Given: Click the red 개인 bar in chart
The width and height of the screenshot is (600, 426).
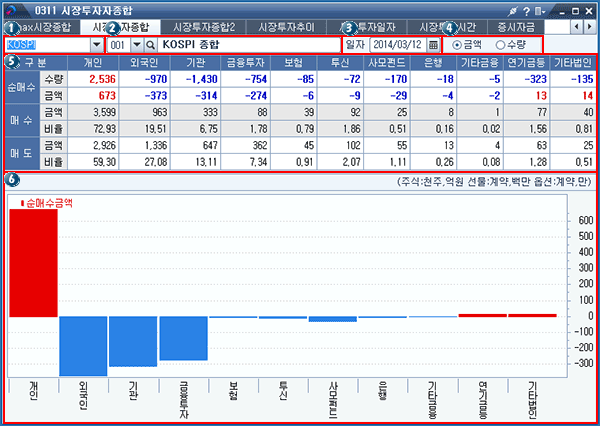Looking at the screenshot, I should (x=34, y=263).
